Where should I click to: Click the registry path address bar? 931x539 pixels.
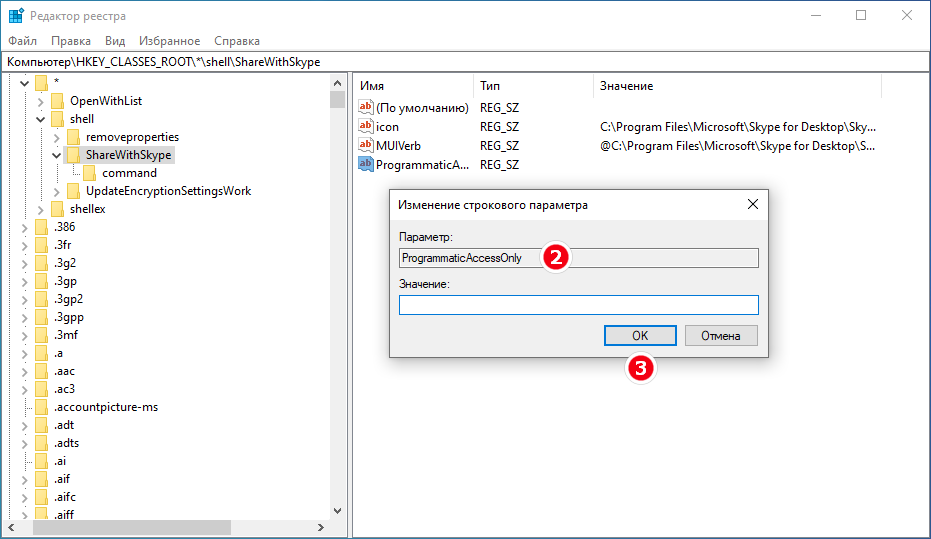coord(466,62)
